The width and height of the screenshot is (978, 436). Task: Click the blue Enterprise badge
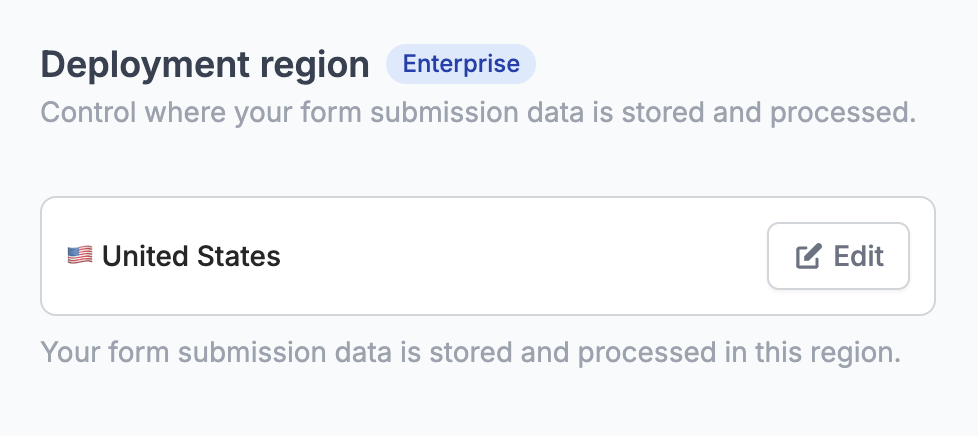pos(461,64)
